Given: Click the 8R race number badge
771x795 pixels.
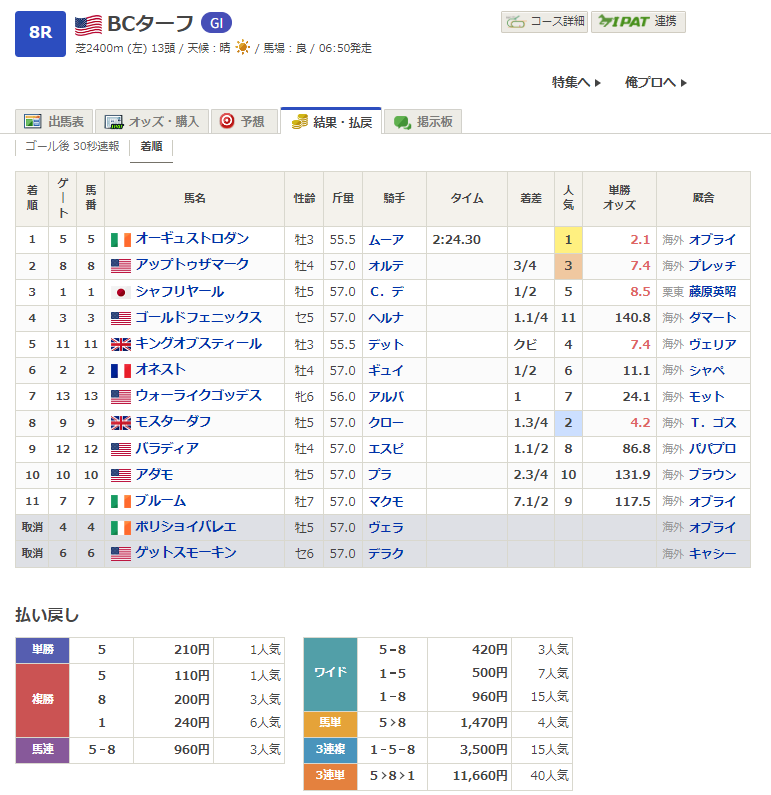Looking at the screenshot, I should coord(40,32).
